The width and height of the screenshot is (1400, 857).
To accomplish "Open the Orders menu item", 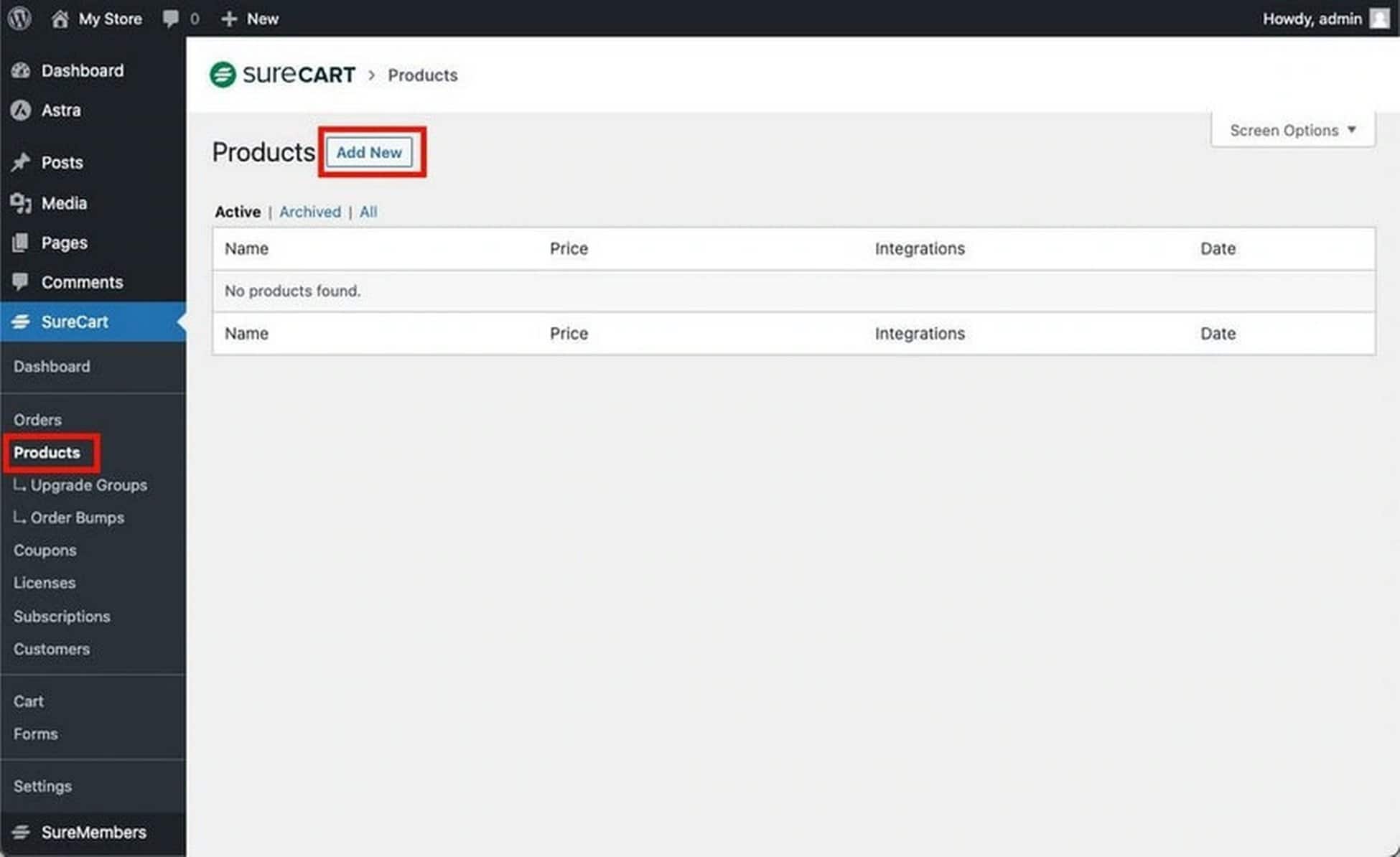I will (37, 419).
